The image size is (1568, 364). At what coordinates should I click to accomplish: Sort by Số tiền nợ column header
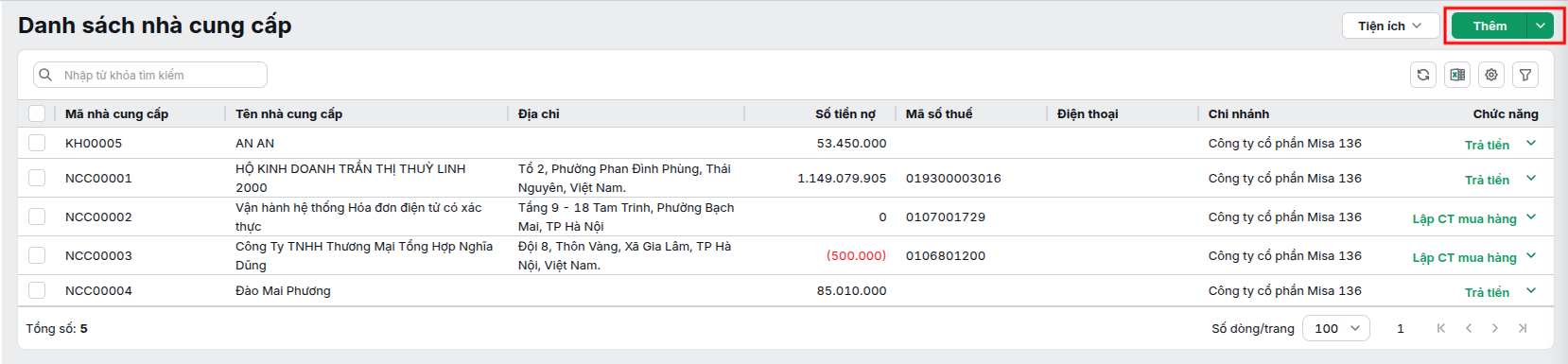click(845, 113)
